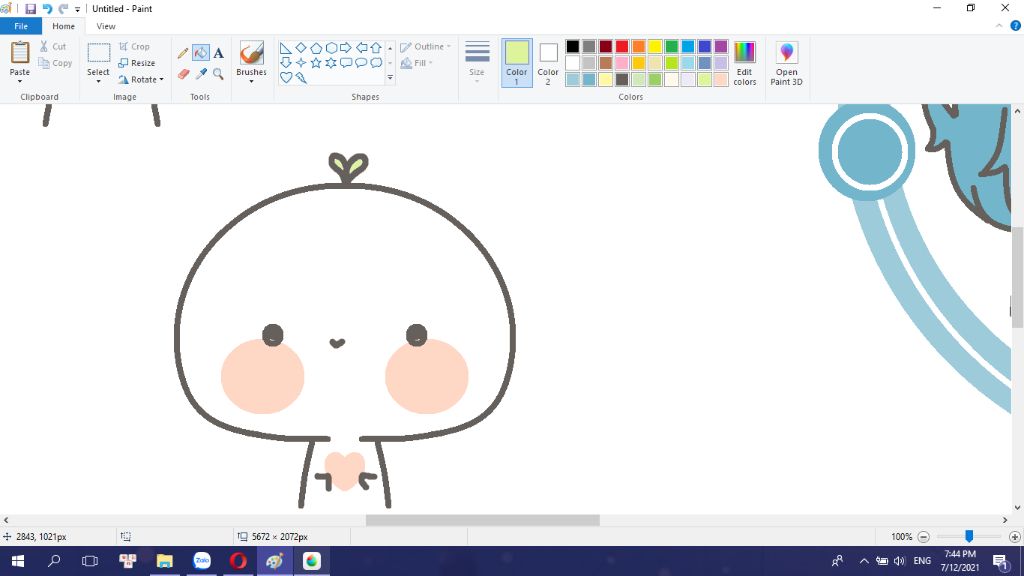Redo the undone action
The image size is (1024, 576).
click(63, 8)
